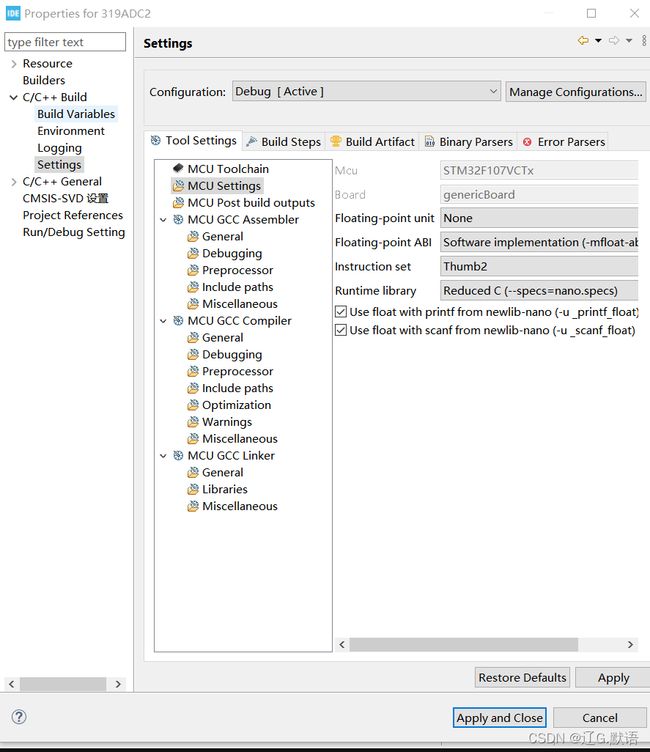Click Apply and Close button
Image resolution: width=650 pixels, height=752 pixels.
pos(499,717)
